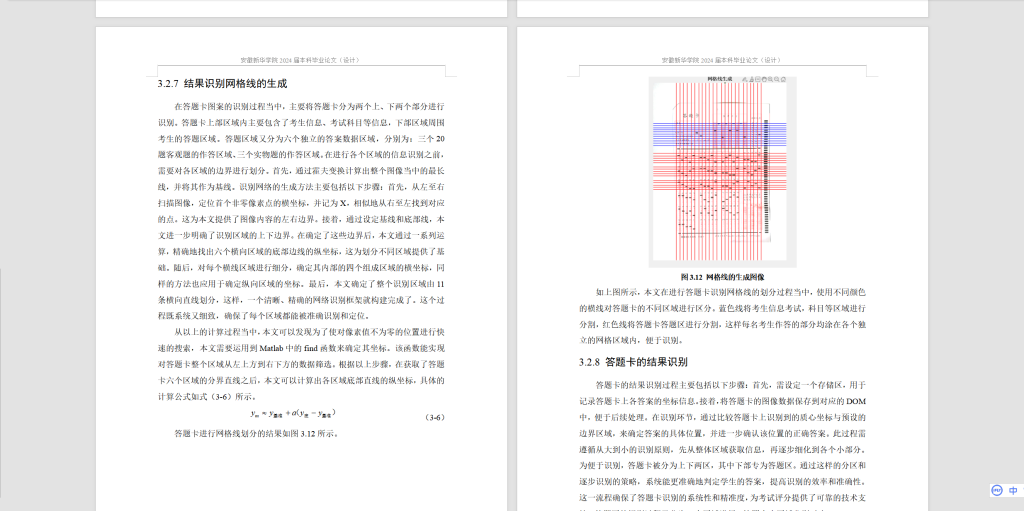
Task: Click line starting 从以上的计算过程当中
Action: (x=310, y=332)
